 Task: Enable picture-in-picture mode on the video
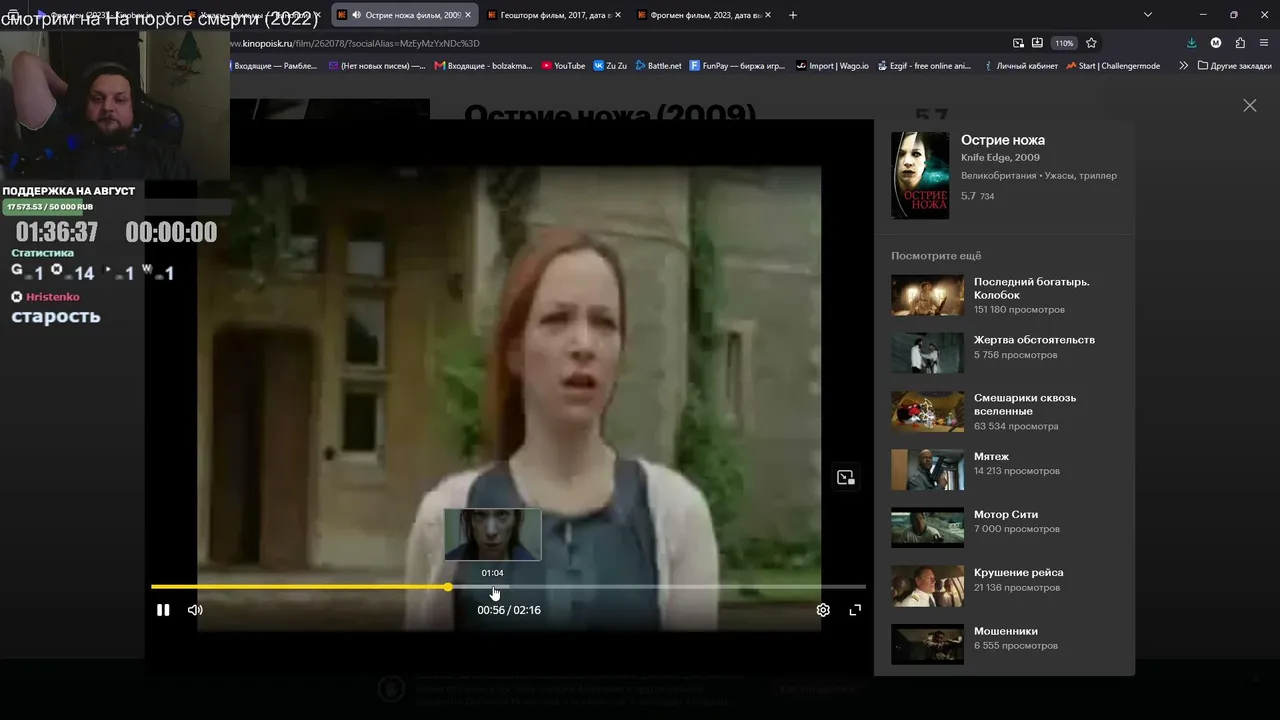point(846,478)
